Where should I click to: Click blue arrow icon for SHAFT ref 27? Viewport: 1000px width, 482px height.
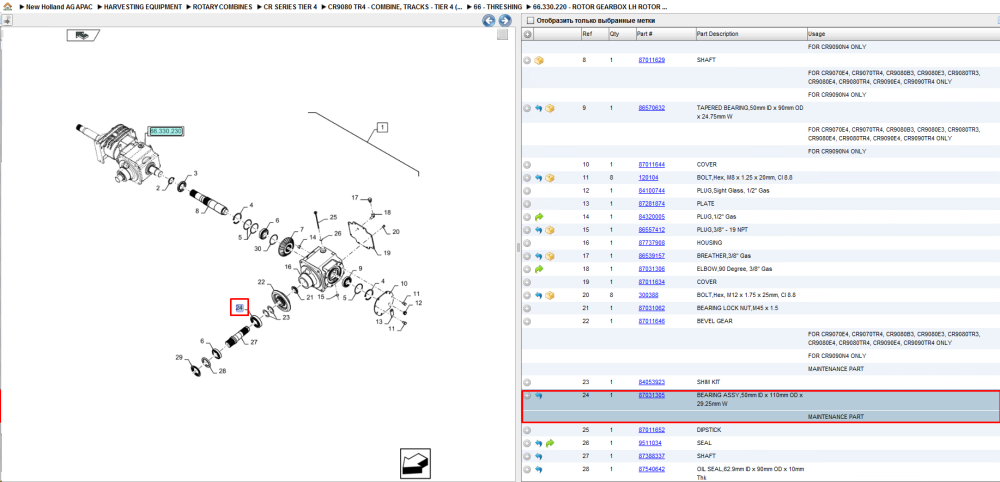[x=539, y=456]
